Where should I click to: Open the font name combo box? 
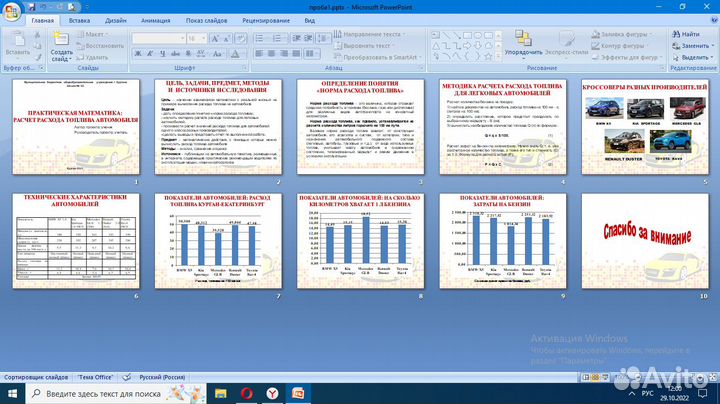pos(159,39)
